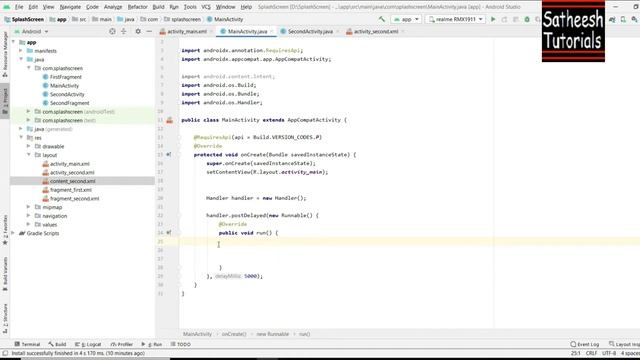
Task: Click the green Debug app bug icon
Action: [x=527, y=19]
